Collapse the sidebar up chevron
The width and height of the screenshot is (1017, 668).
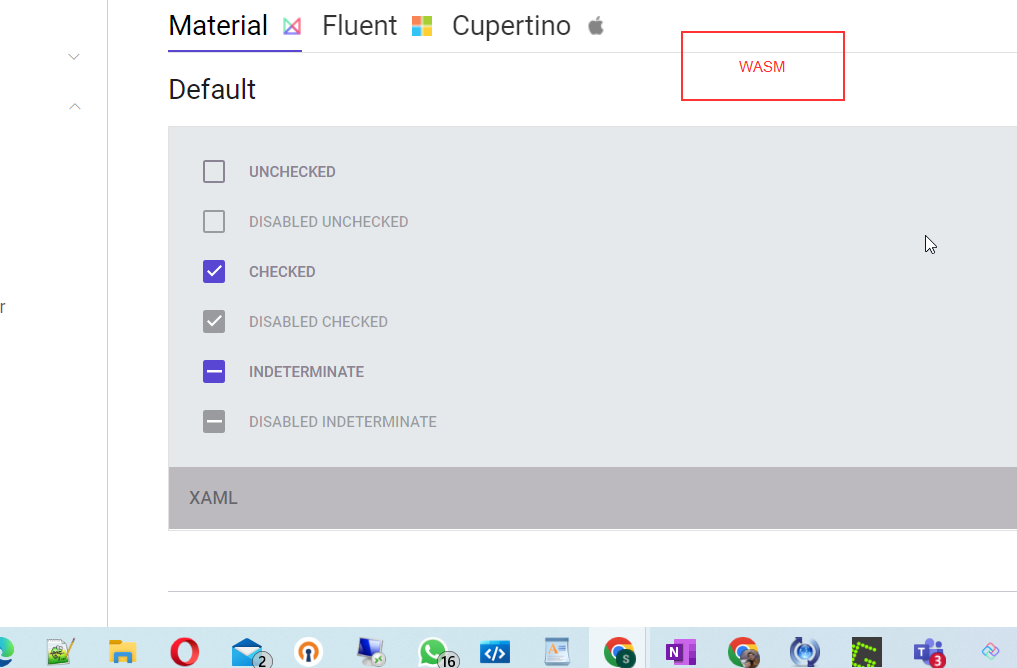pos(73,106)
